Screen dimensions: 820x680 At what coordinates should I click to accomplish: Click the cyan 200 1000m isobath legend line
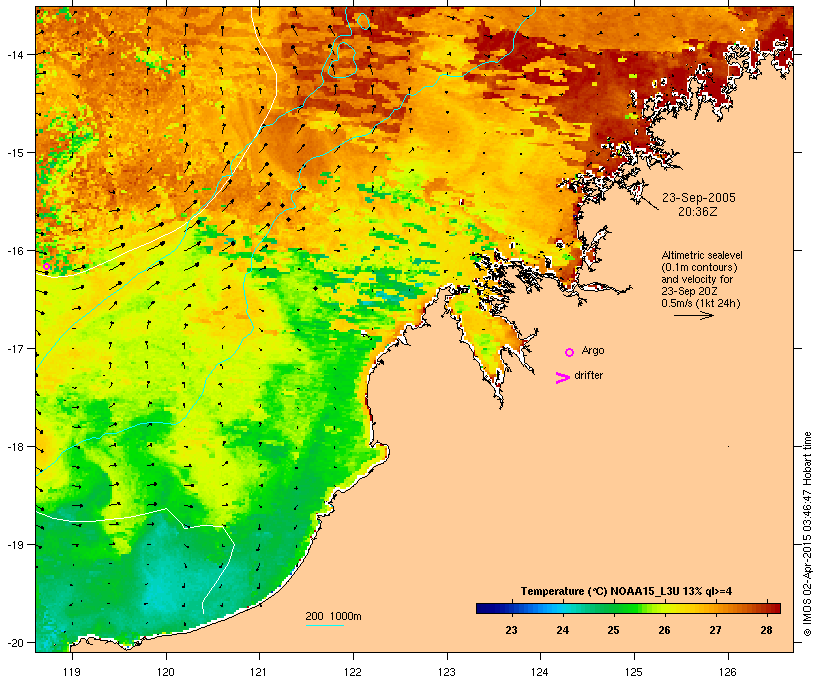(325, 625)
